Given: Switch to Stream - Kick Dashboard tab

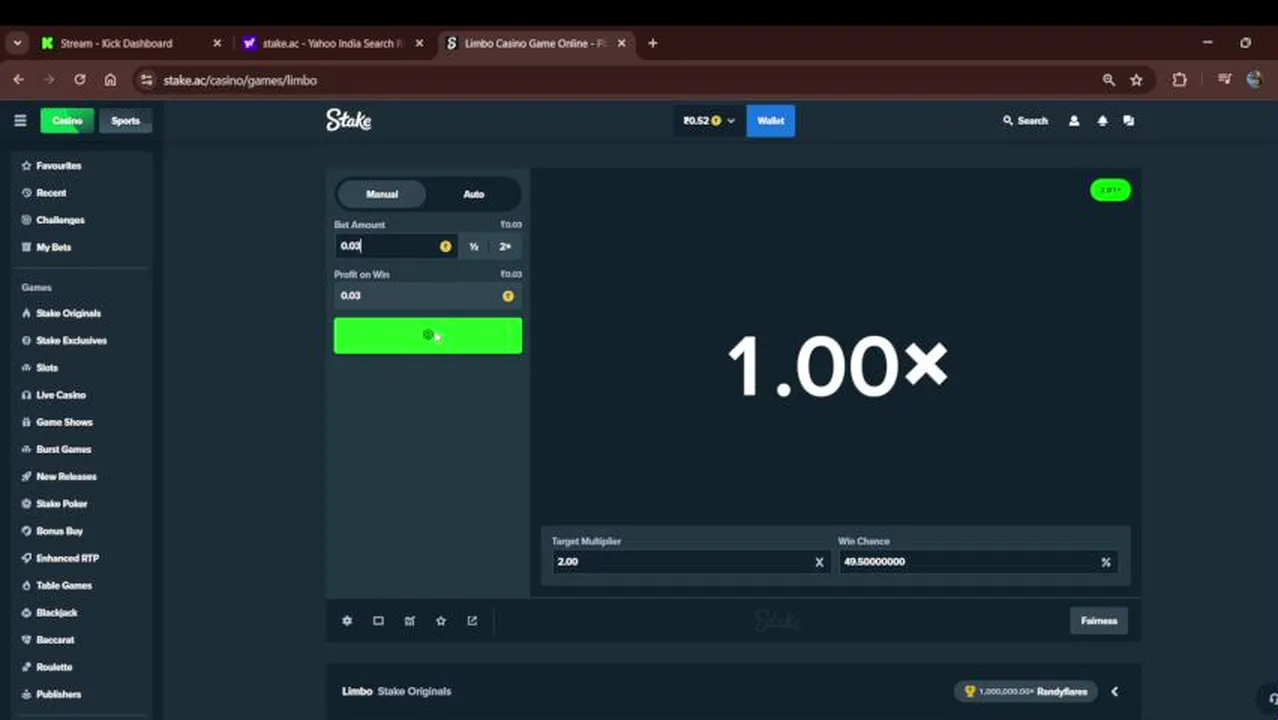Looking at the screenshot, I should click(x=117, y=43).
